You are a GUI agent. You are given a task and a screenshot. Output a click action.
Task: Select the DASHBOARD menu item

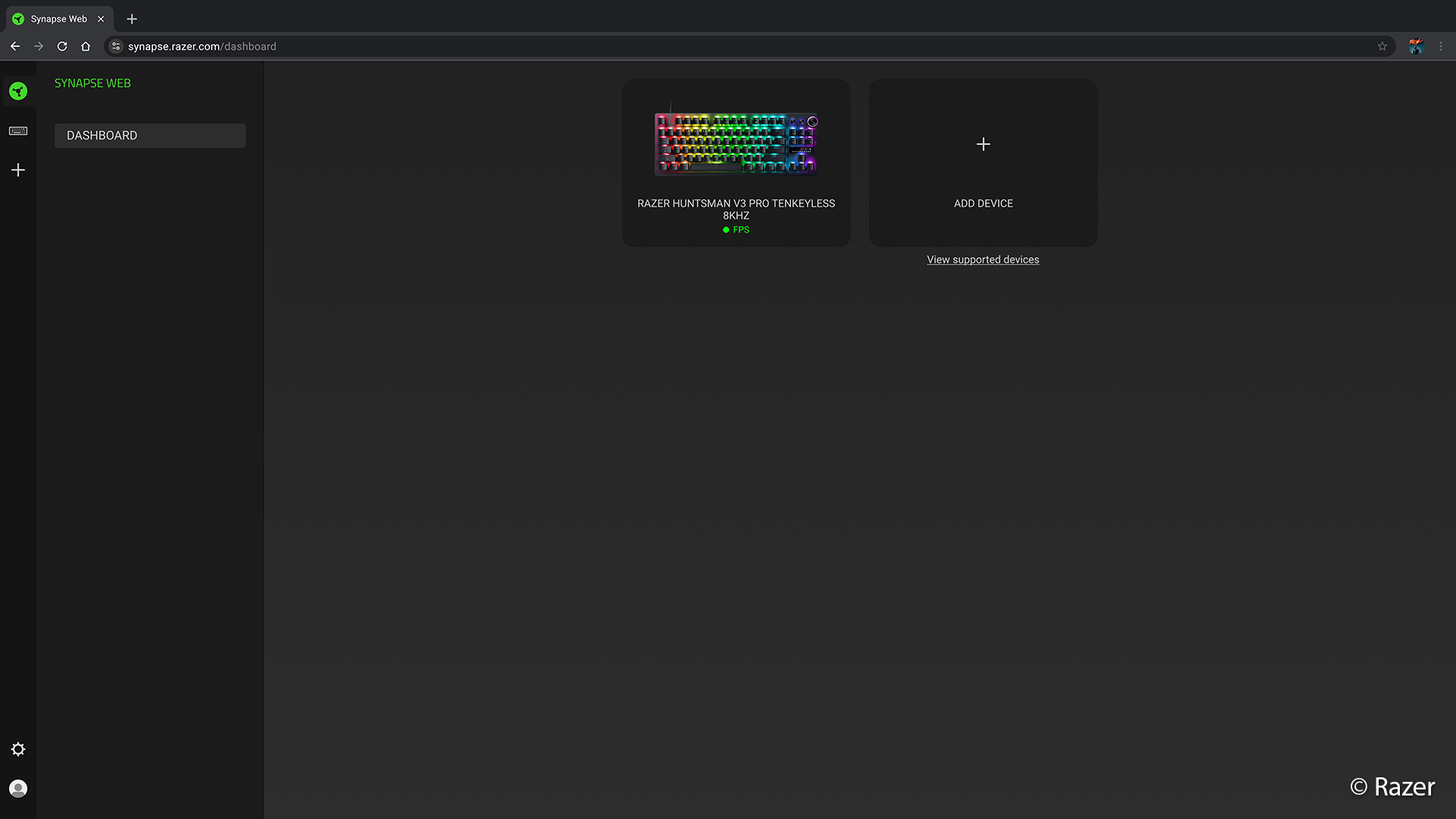(149, 136)
